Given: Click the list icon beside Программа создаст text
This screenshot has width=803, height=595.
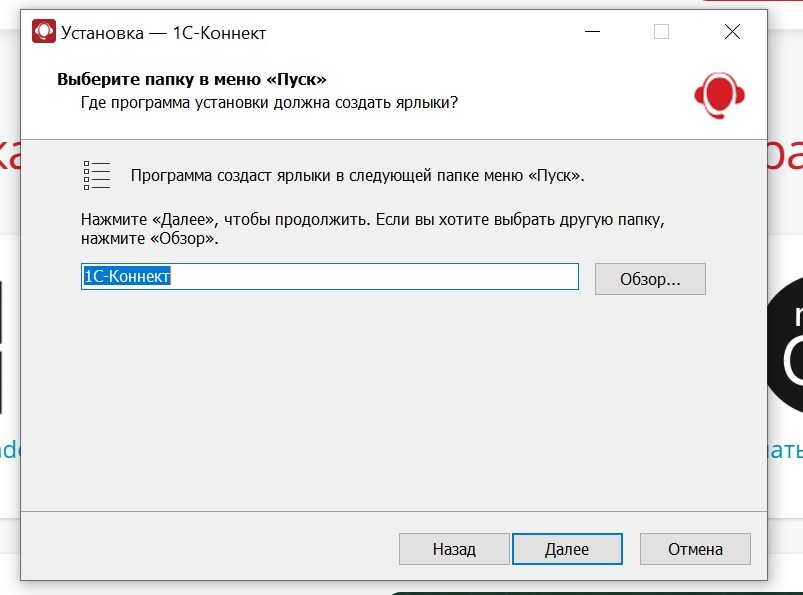Looking at the screenshot, I should [97, 175].
